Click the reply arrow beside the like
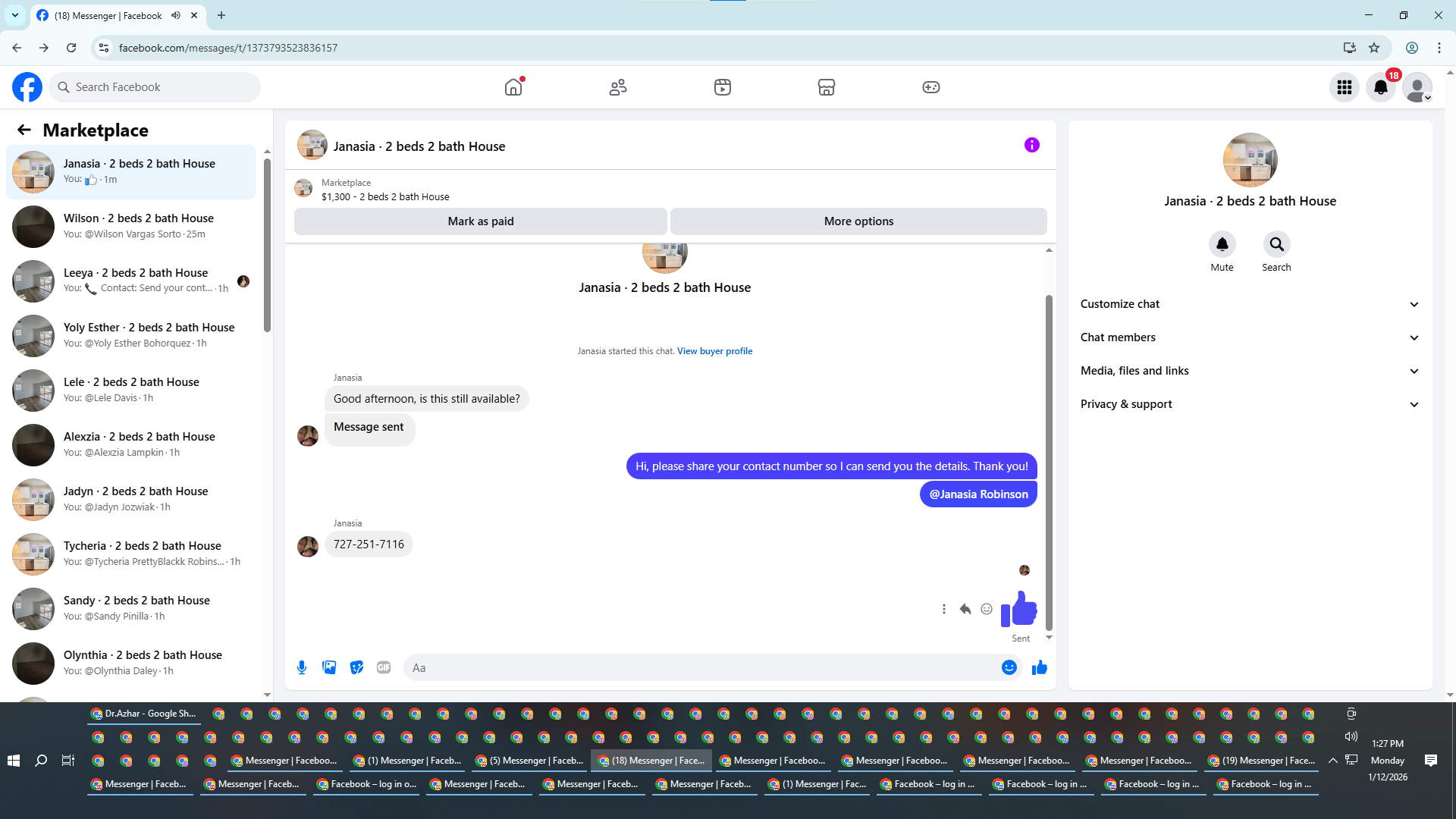The image size is (1456, 819). [x=965, y=609]
